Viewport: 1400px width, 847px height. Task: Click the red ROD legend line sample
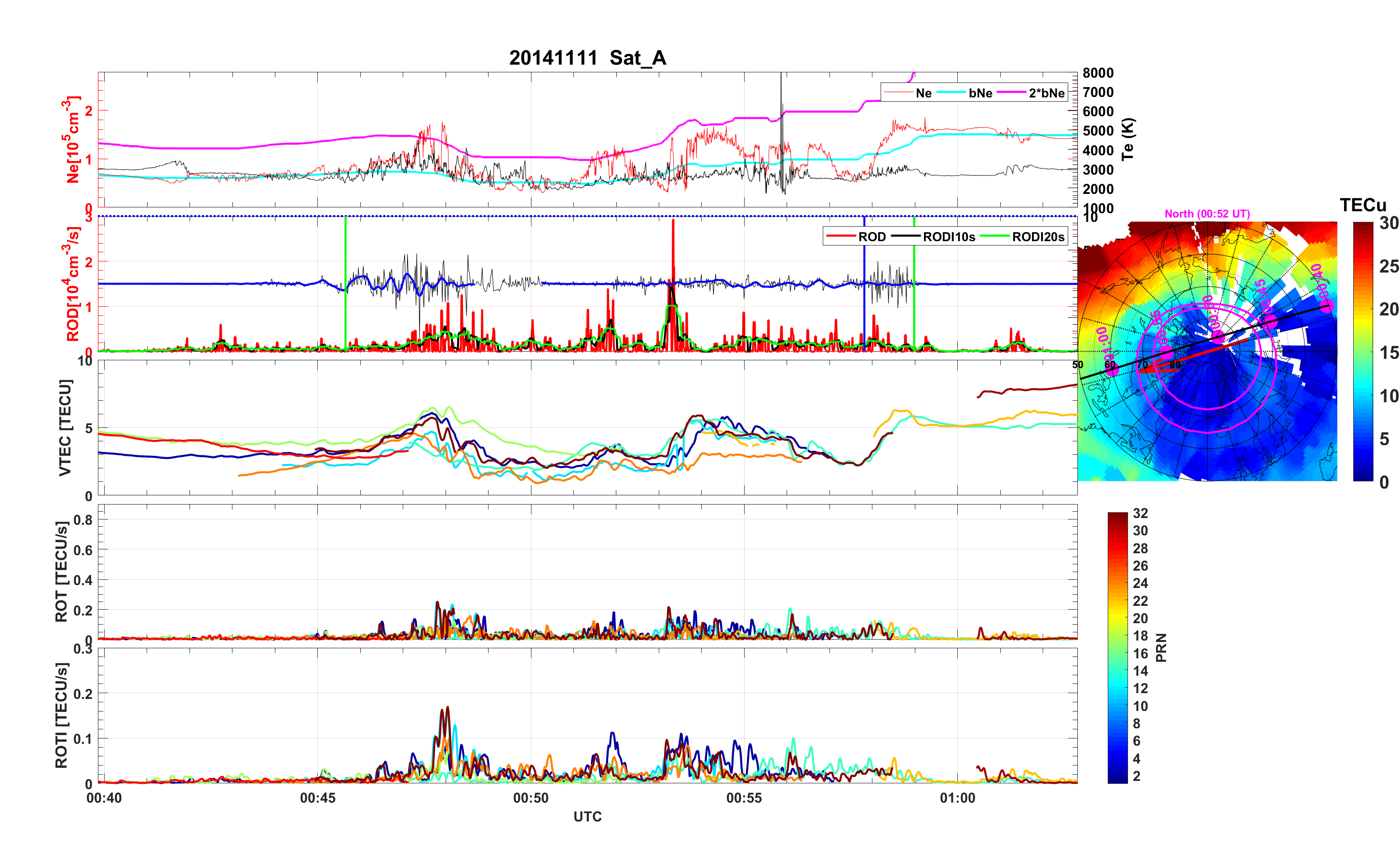[x=841, y=236]
